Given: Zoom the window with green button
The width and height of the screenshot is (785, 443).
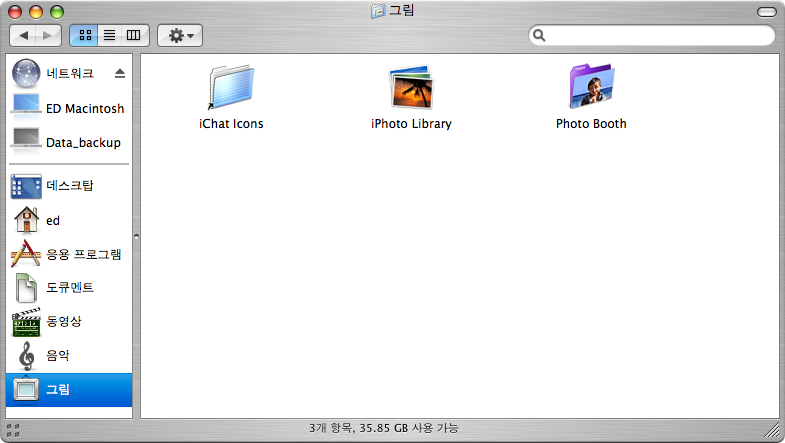Looking at the screenshot, I should (57, 12).
